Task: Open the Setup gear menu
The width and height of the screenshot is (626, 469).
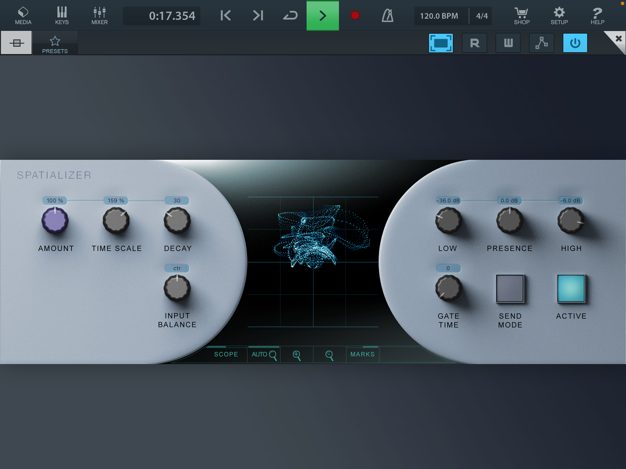Action: (559, 15)
